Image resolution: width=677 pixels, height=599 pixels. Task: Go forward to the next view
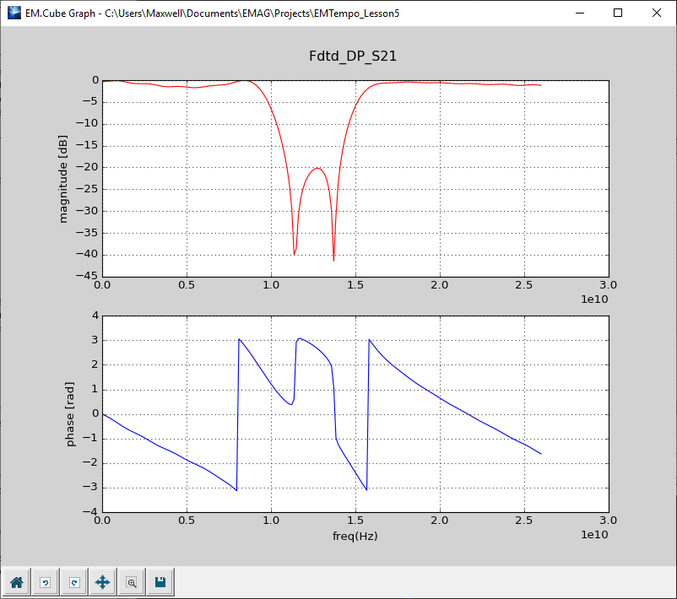(73, 582)
